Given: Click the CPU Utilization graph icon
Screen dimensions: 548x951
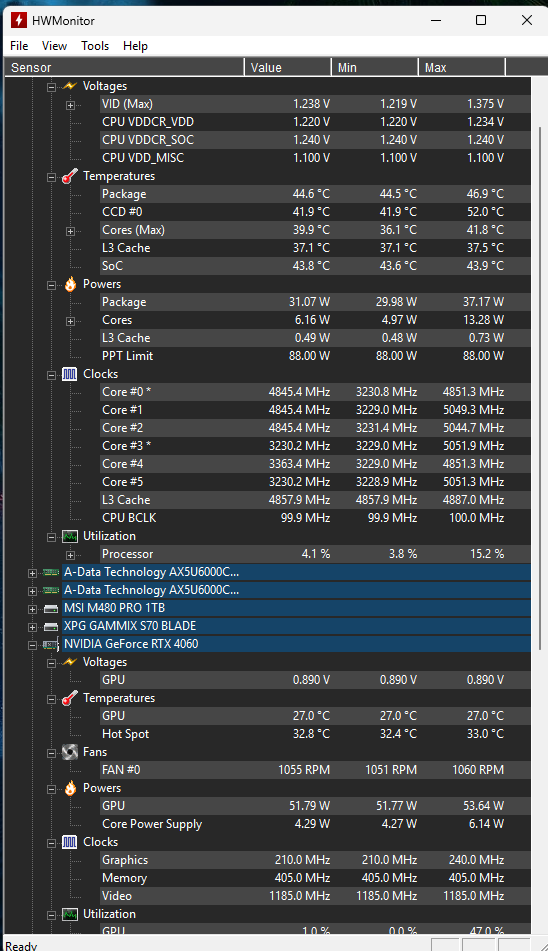Looking at the screenshot, I should point(70,536).
